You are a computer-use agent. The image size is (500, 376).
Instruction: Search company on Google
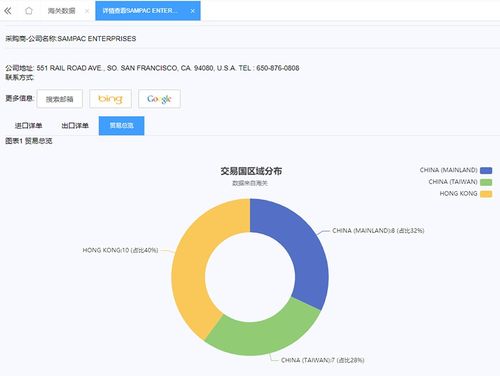(159, 99)
